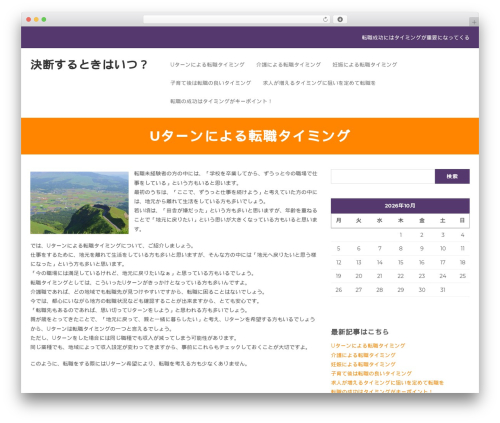Click the article's final paragraph starting このように
Screen dimensions: 500x423
coord(139,364)
